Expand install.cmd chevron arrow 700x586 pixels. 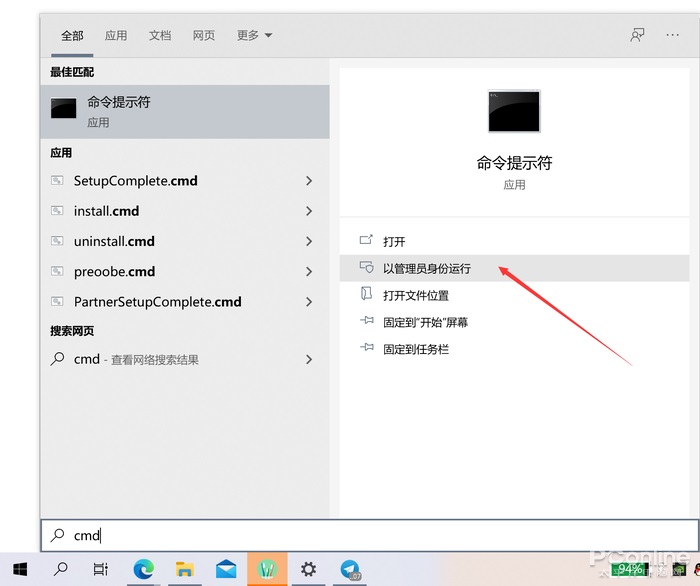point(309,211)
